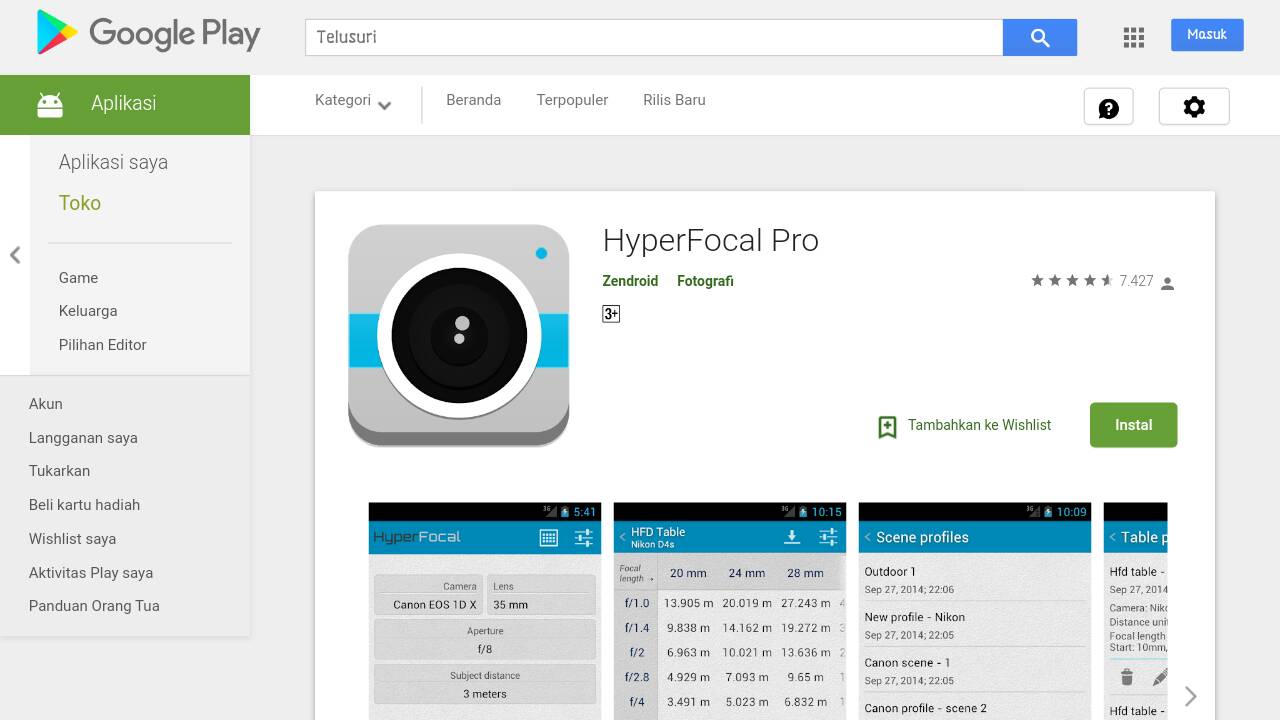Open the Zendroid developer link
This screenshot has width=1280, height=720.
pos(630,281)
